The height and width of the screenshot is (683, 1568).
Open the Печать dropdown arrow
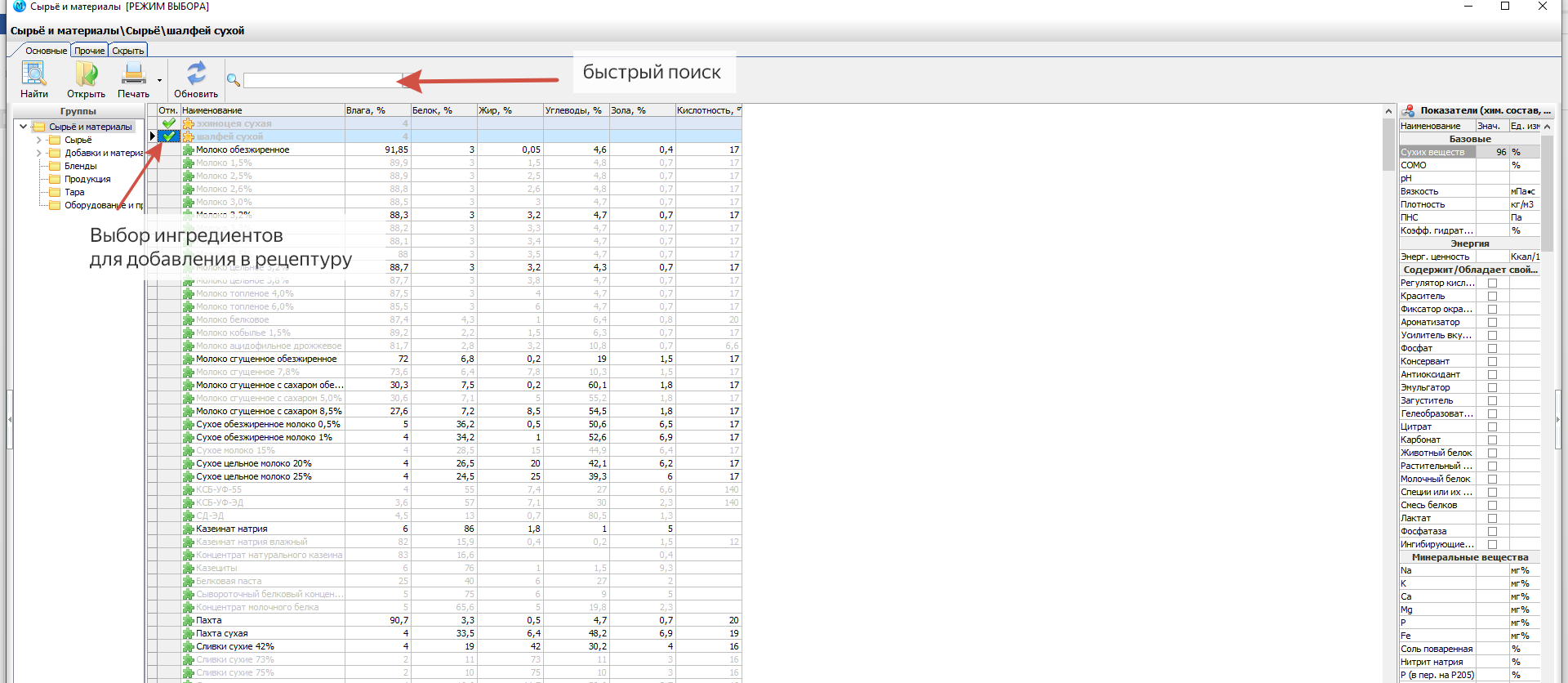click(159, 80)
